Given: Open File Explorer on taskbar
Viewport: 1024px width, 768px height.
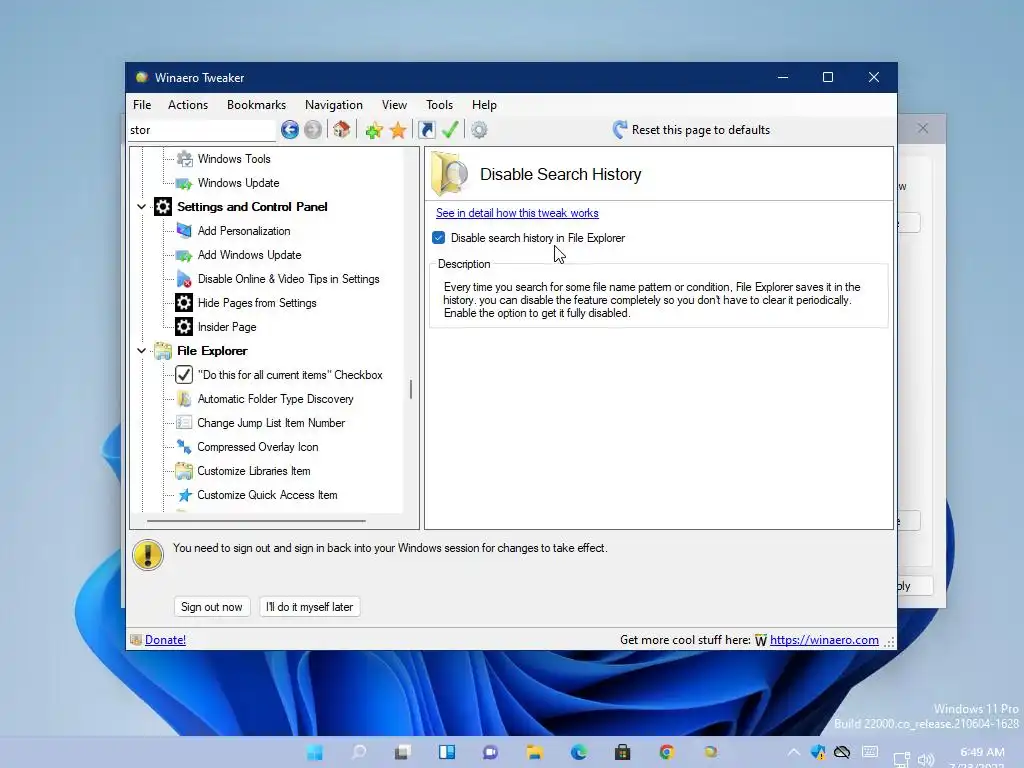Looking at the screenshot, I should [535, 752].
